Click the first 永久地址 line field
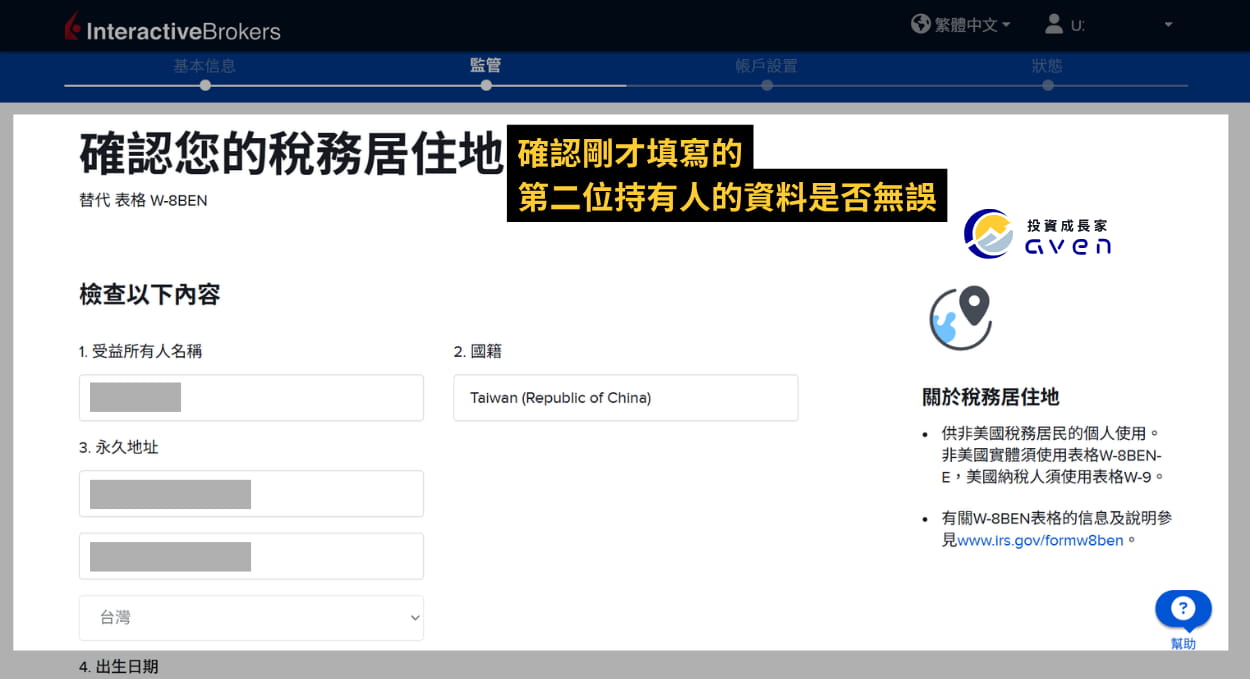The image size is (1250, 679). coord(251,493)
